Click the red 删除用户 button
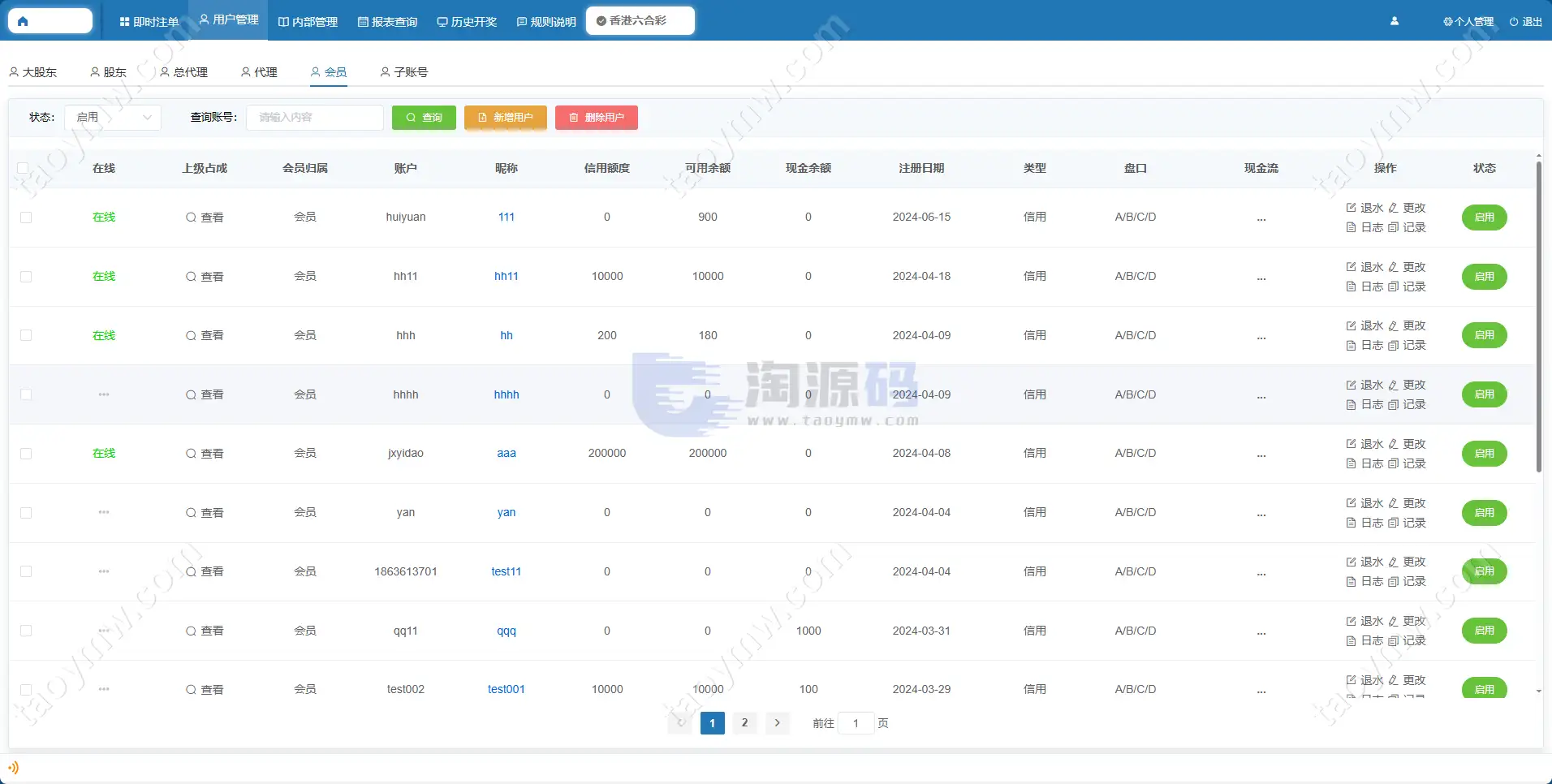The height and width of the screenshot is (784, 1552). point(597,118)
